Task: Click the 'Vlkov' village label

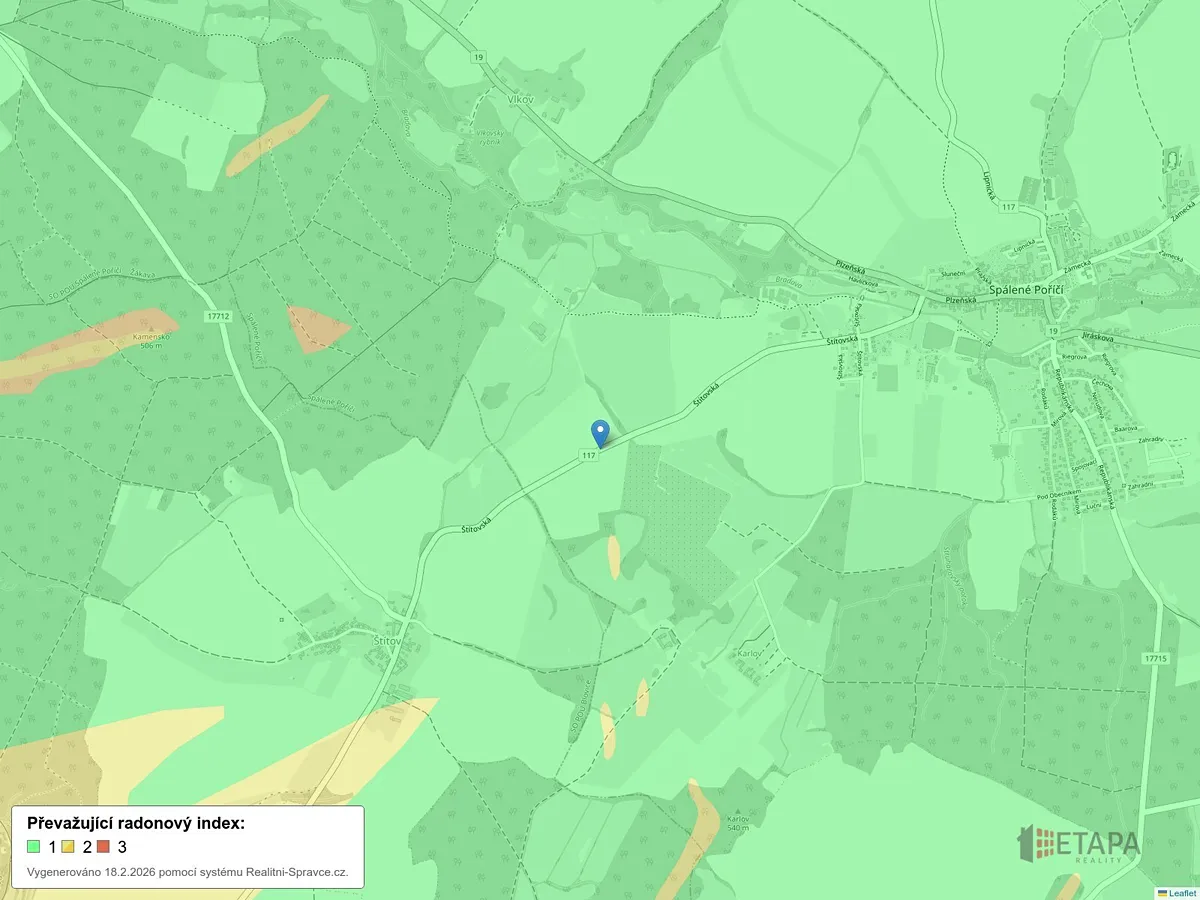Action: [x=521, y=100]
